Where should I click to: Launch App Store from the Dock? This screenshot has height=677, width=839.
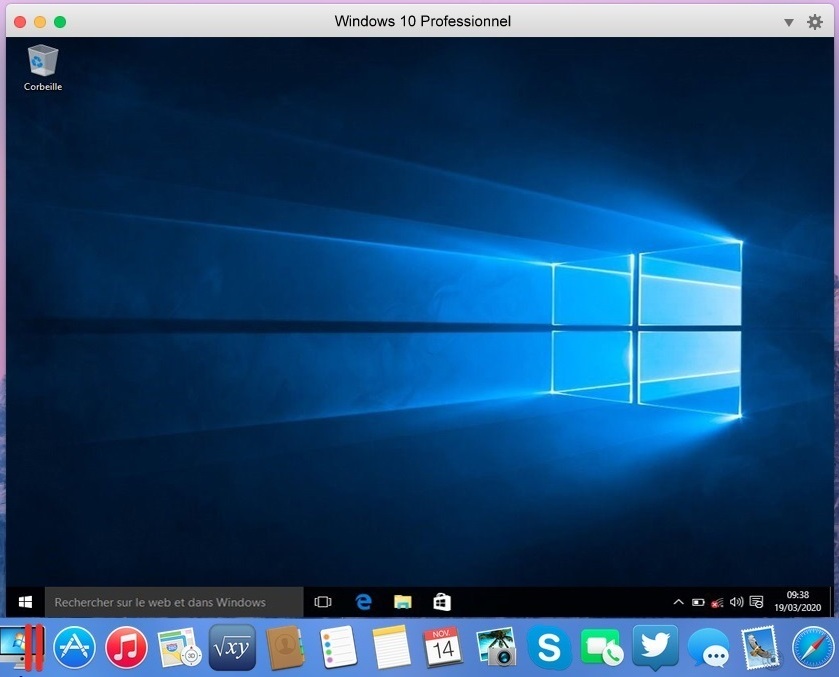pyautogui.click(x=74, y=648)
